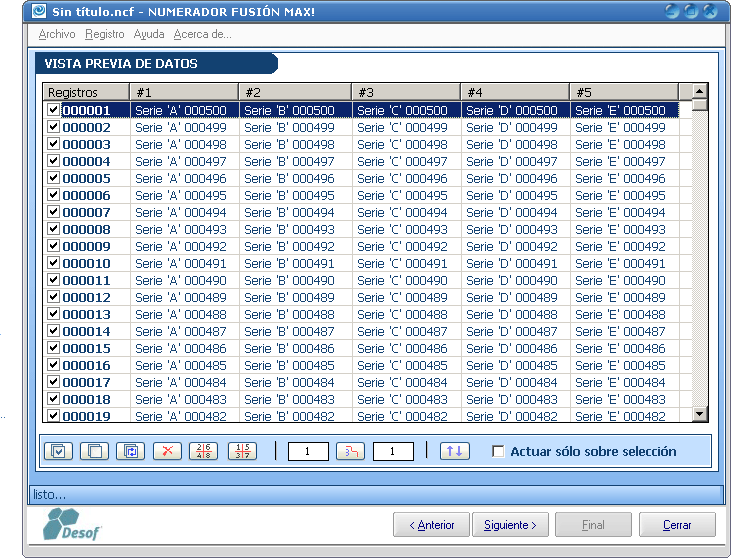
Task: Click the Final button
Action: click(593, 525)
